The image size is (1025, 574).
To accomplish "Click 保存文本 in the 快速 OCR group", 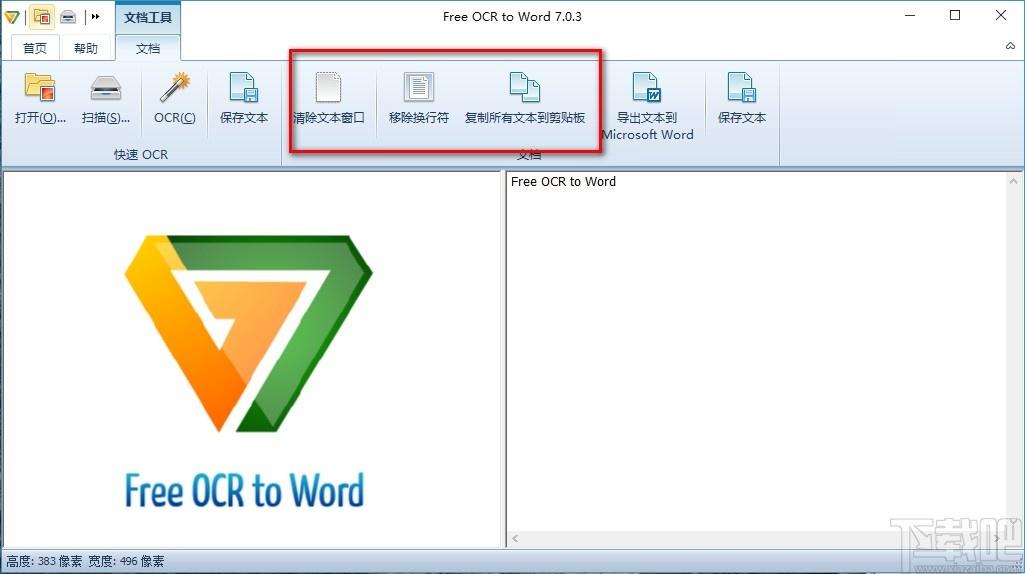I will pos(244,98).
